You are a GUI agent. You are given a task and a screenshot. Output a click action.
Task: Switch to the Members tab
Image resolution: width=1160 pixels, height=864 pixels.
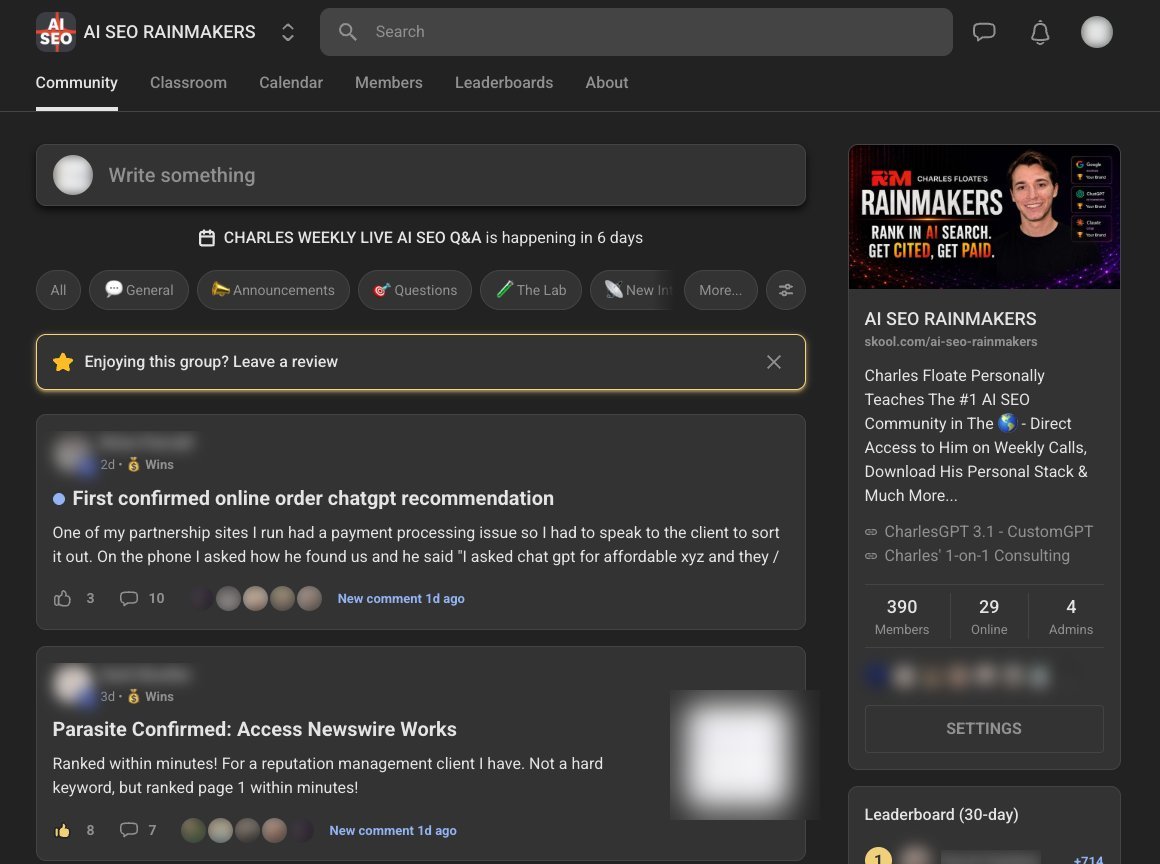388,83
